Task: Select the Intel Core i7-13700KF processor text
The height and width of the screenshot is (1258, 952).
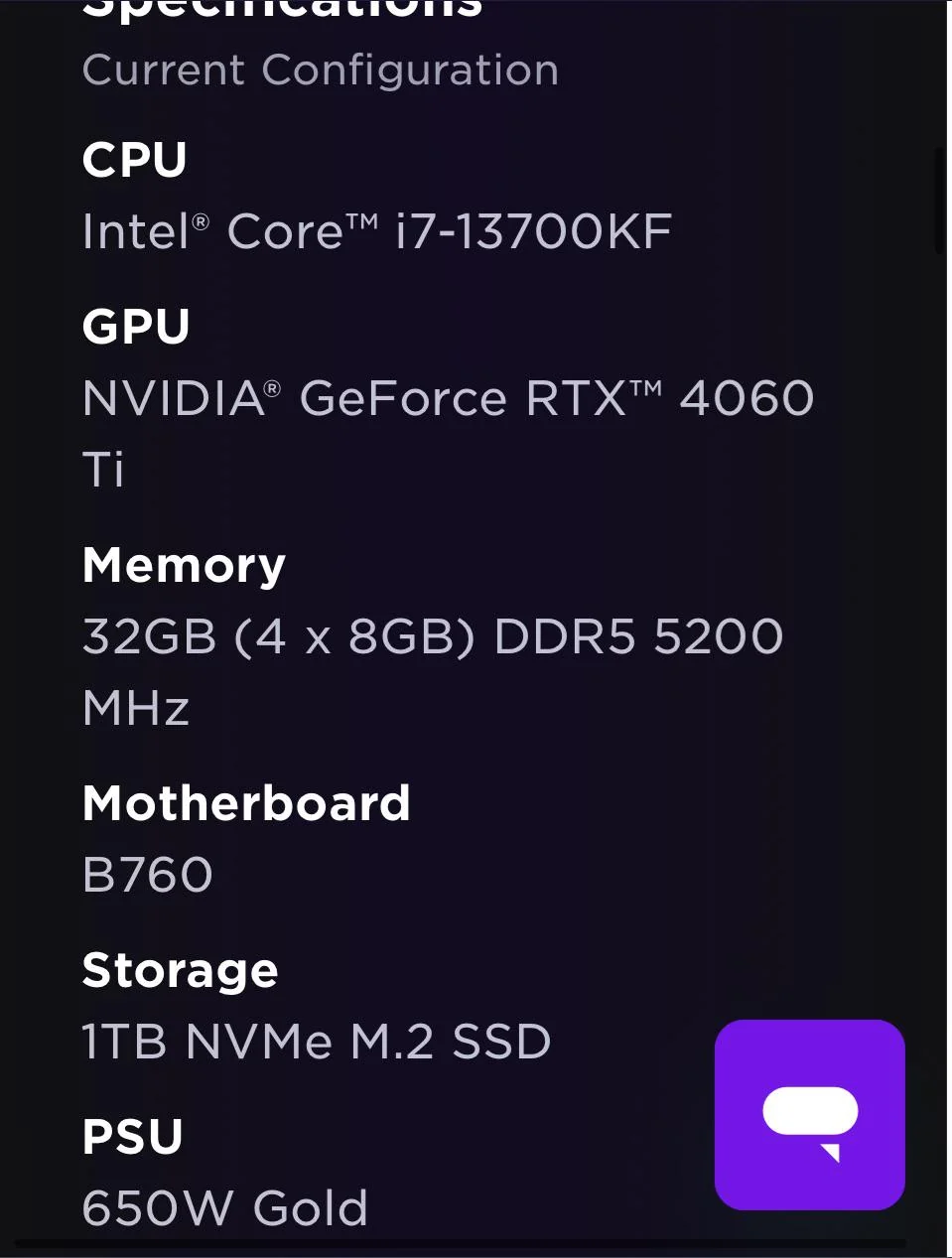Action: [x=377, y=230]
